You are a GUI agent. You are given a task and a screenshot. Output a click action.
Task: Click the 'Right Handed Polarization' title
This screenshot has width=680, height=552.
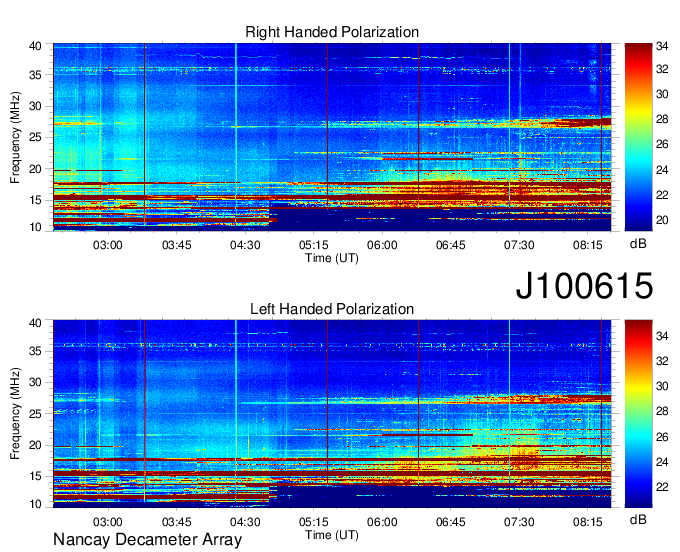tap(332, 32)
